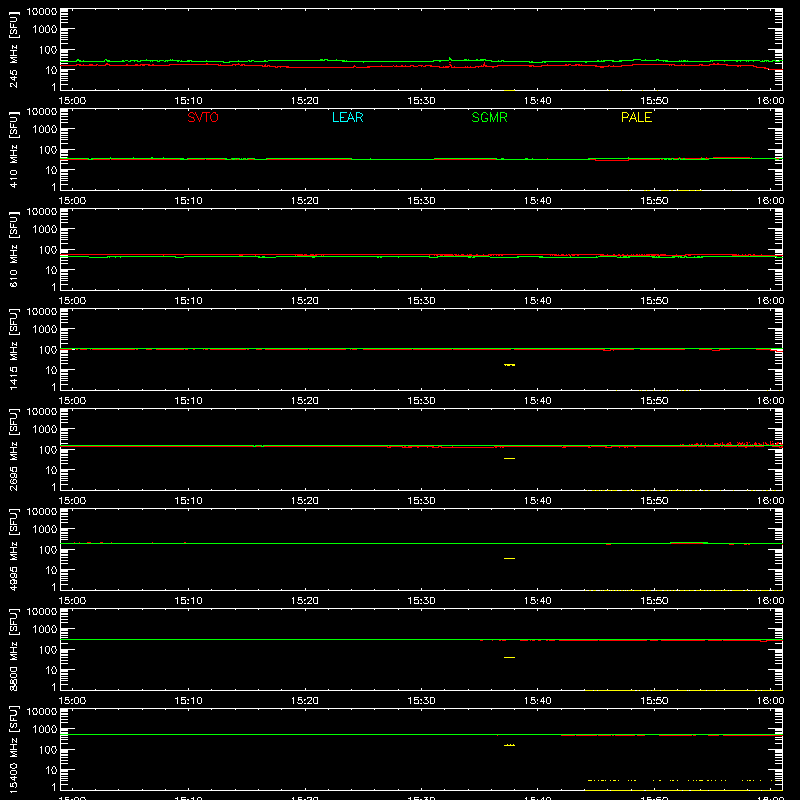Click the 15:40 time label below 2695 MHz plot
This screenshot has height=800, width=800.
[538, 501]
